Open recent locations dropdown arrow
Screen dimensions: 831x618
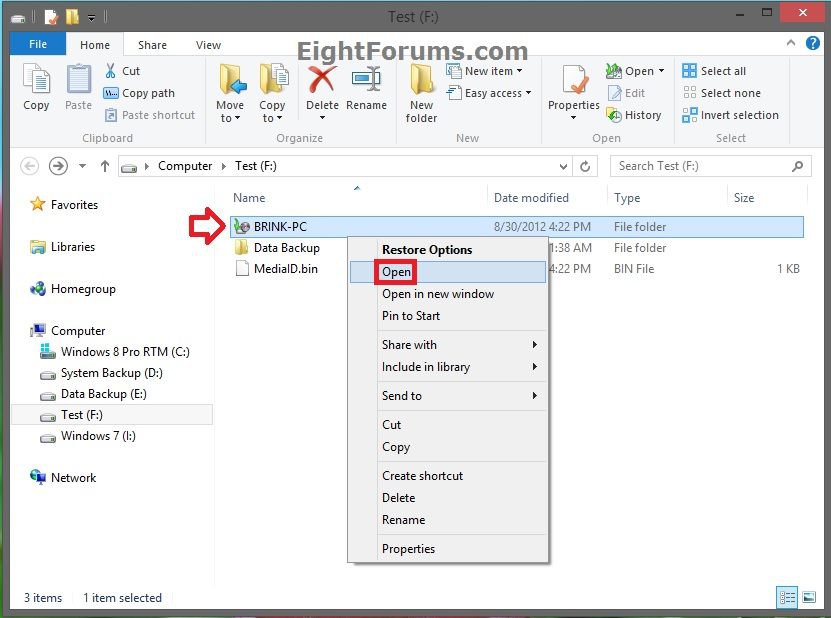pyautogui.click(x=82, y=166)
